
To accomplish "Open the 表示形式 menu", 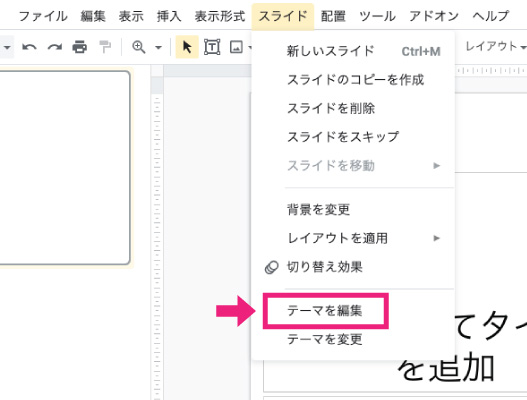I will tap(220, 16).
